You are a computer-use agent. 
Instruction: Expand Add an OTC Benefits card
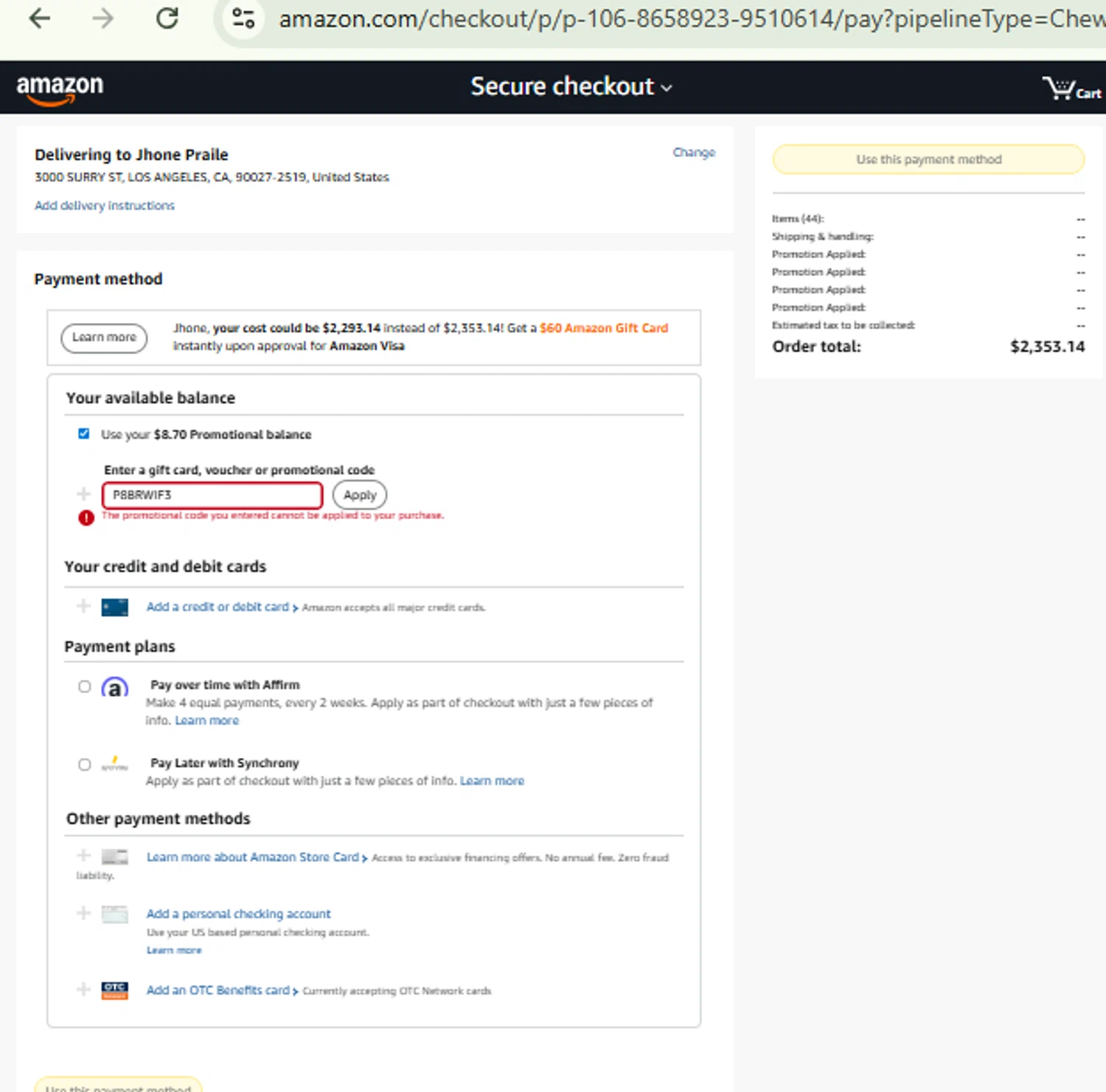[x=218, y=990]
